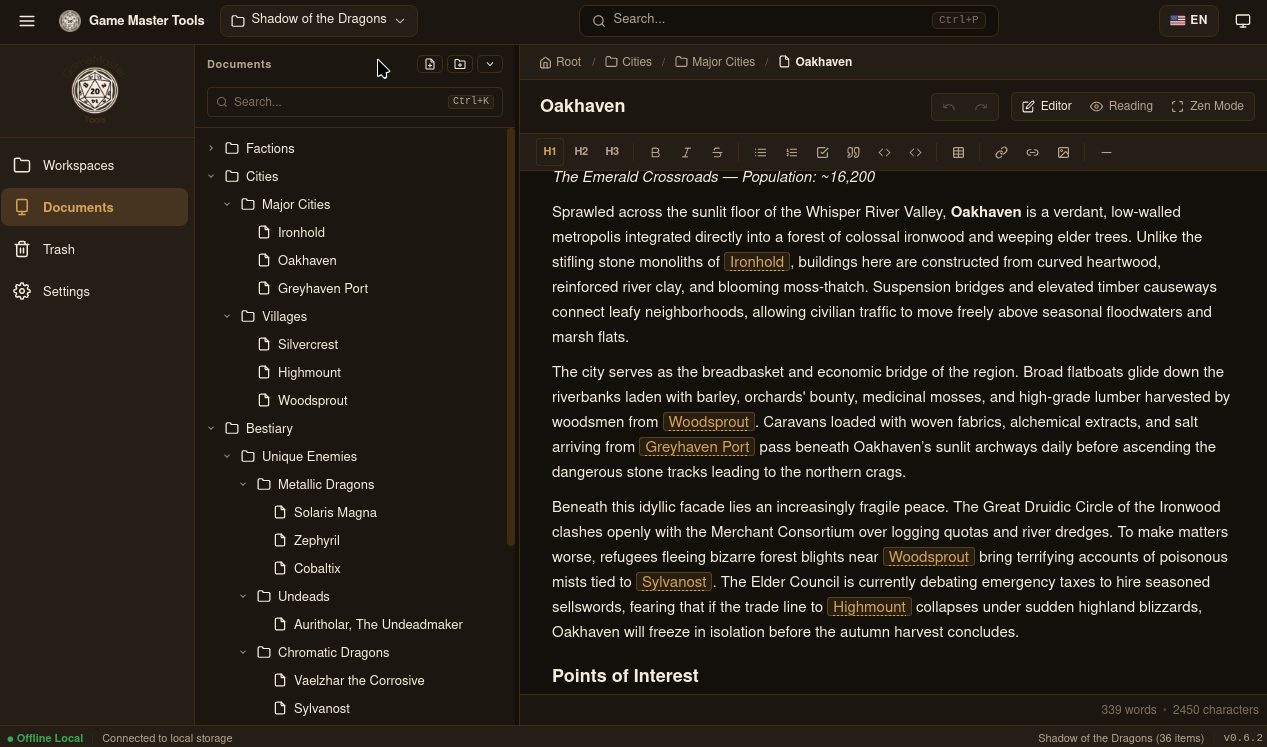Open Workspaces in the sidebar
Image resolution: width=1267 pixels, height=747 pixels.
tap(95, 165)
